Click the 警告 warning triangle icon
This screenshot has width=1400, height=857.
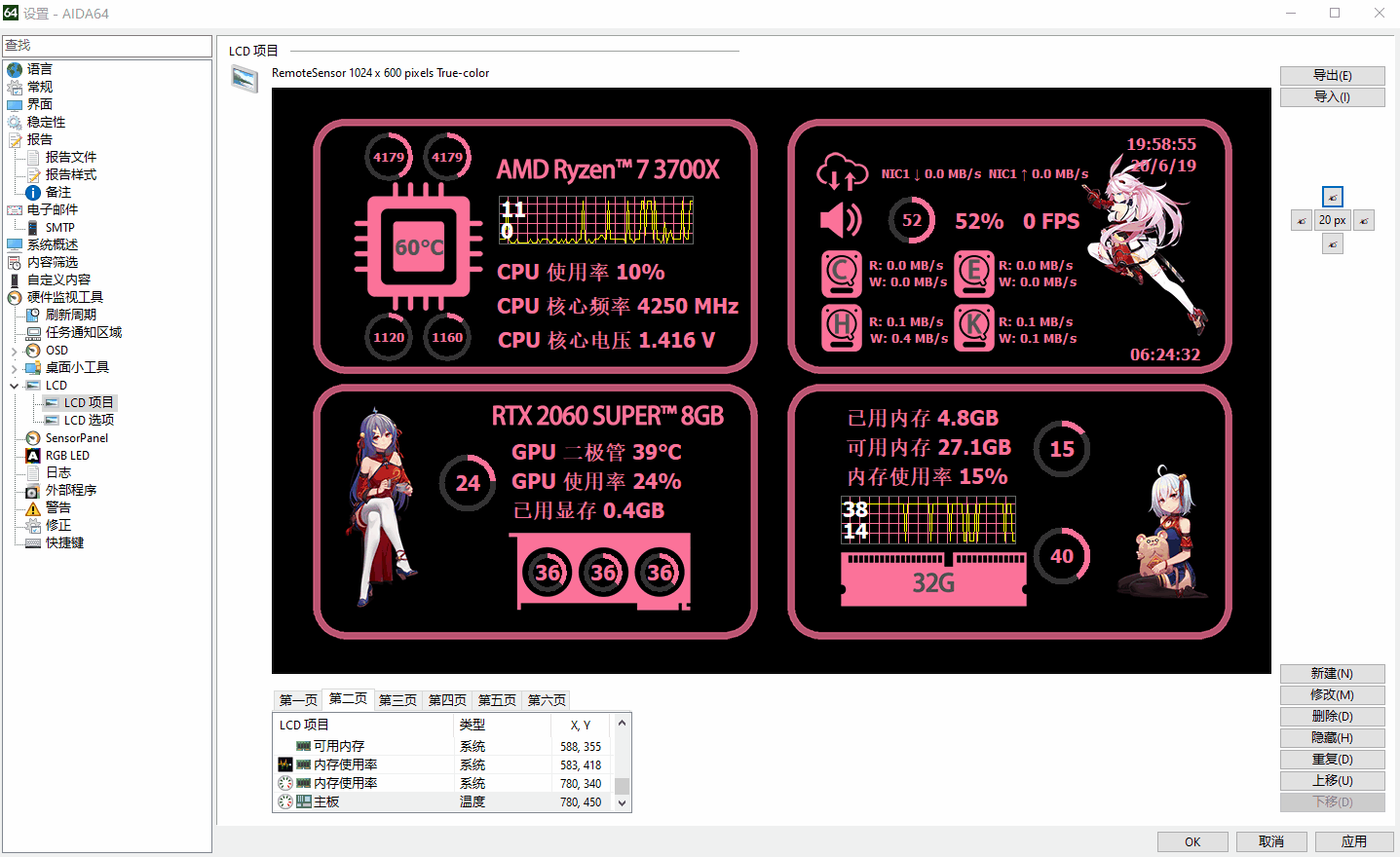pyautogui.click(x=33, y=508)
